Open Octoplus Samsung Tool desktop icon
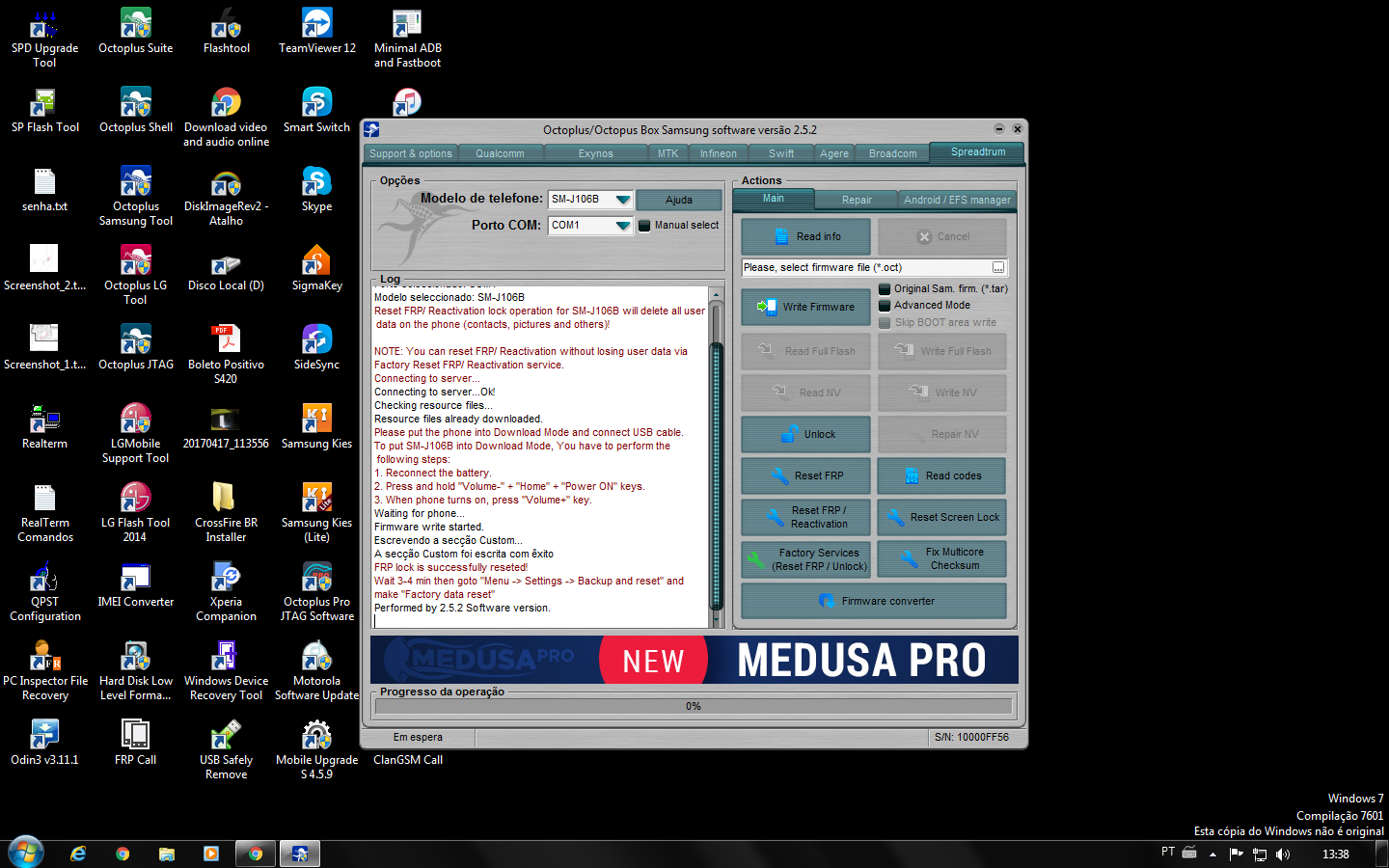 136,198
